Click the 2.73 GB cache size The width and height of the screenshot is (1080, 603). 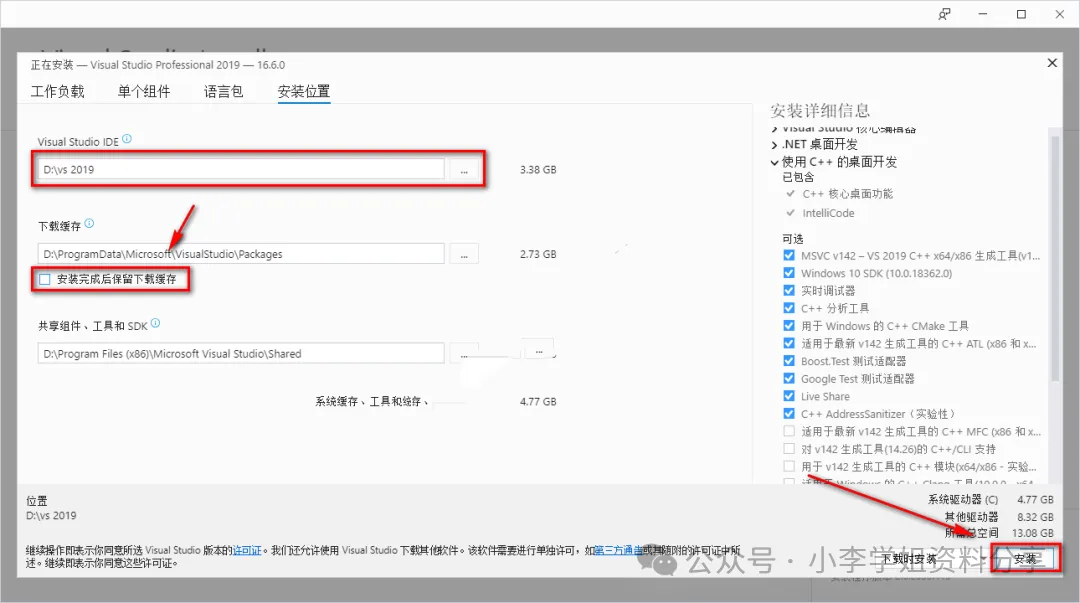click(538, 254)
